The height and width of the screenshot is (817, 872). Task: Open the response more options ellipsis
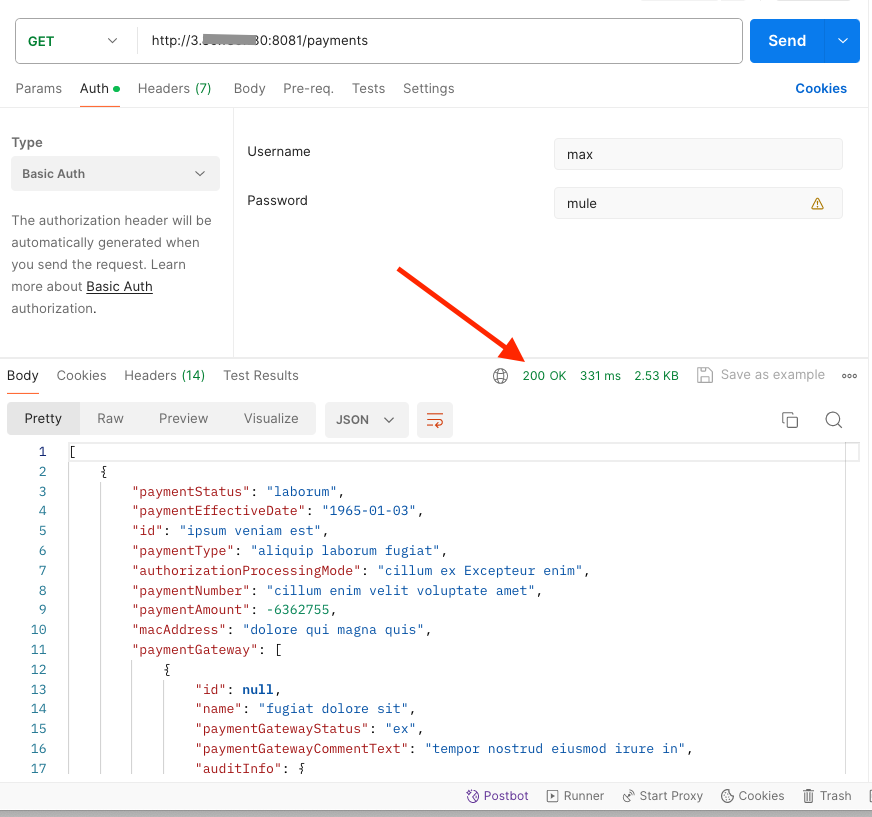click(849, 376)
